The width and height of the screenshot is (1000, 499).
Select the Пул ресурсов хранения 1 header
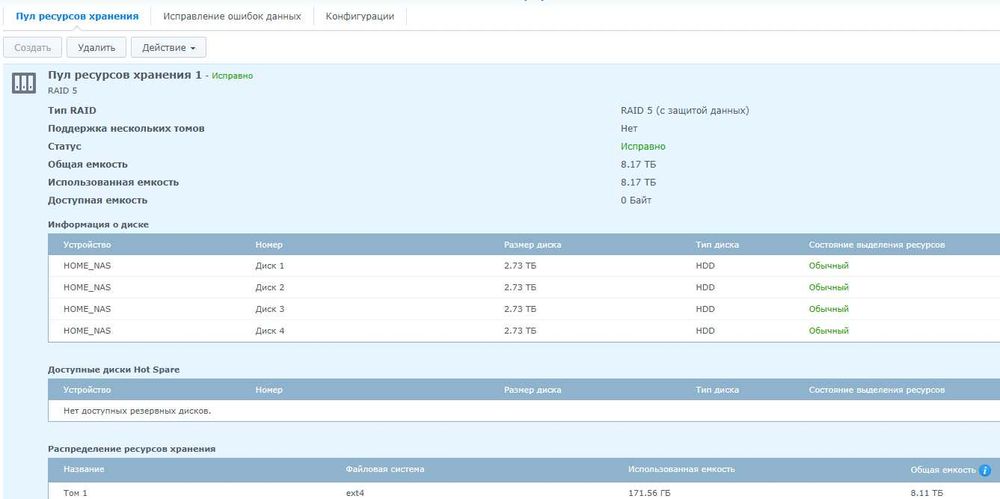click(x=124, y=75)
